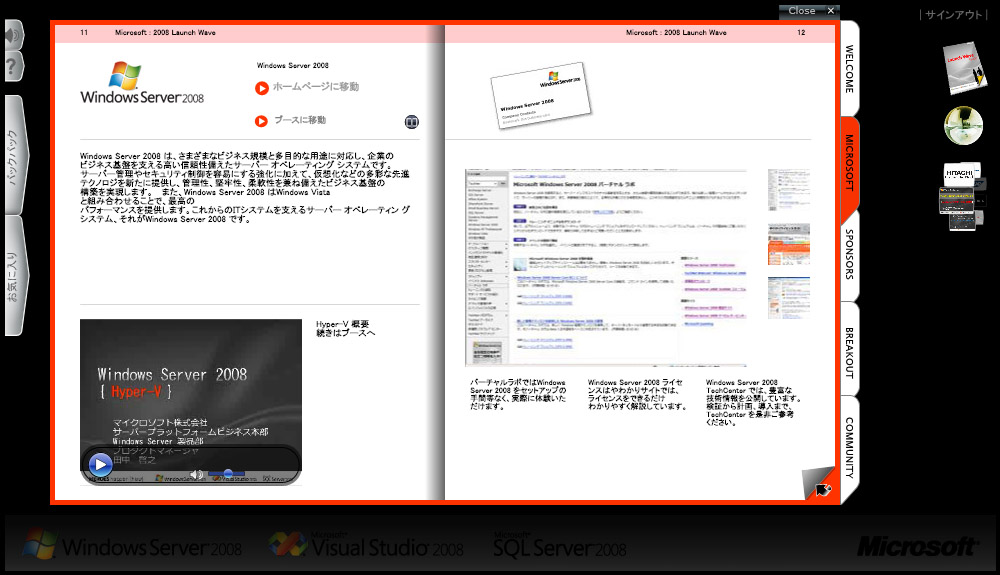
Task: Select the SPONSORS tab
Action: [x=849, y=258]
